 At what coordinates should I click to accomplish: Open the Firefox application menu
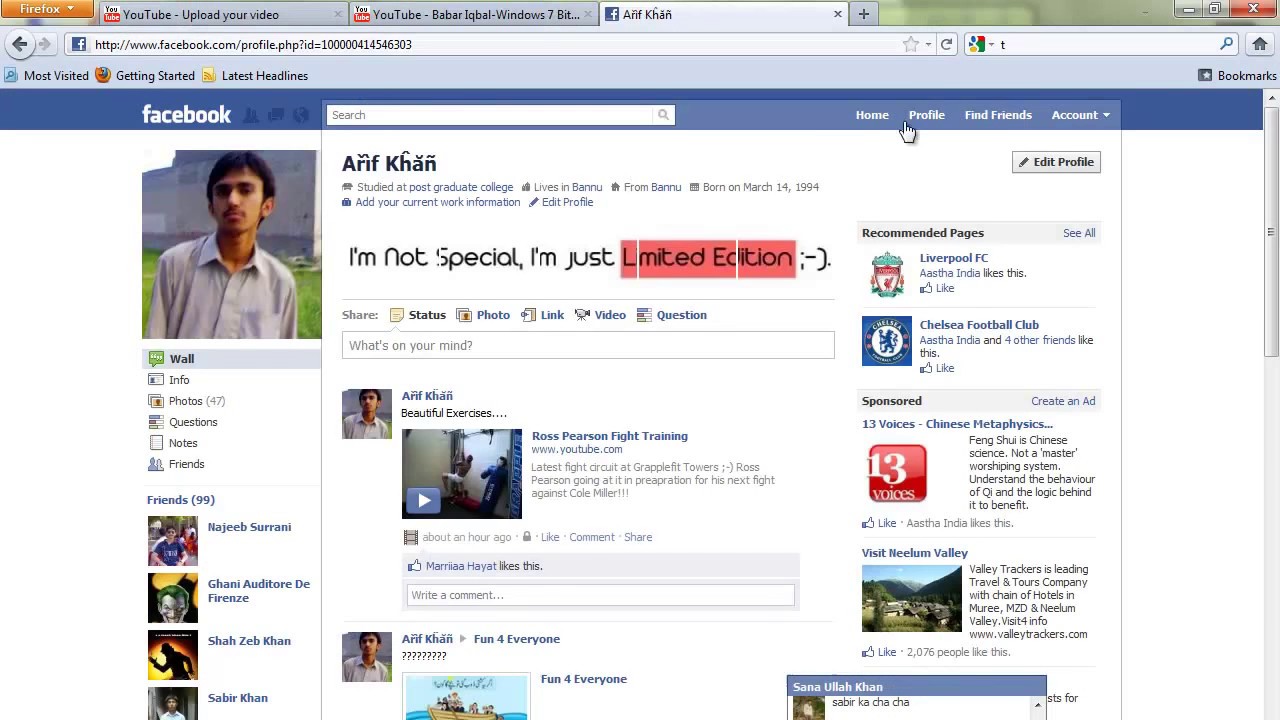47,9
